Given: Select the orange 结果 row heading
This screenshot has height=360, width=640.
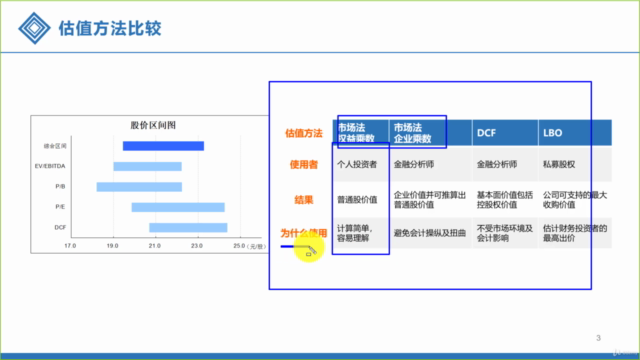Looking at the screenshot, I should click(x=304, y=200).
